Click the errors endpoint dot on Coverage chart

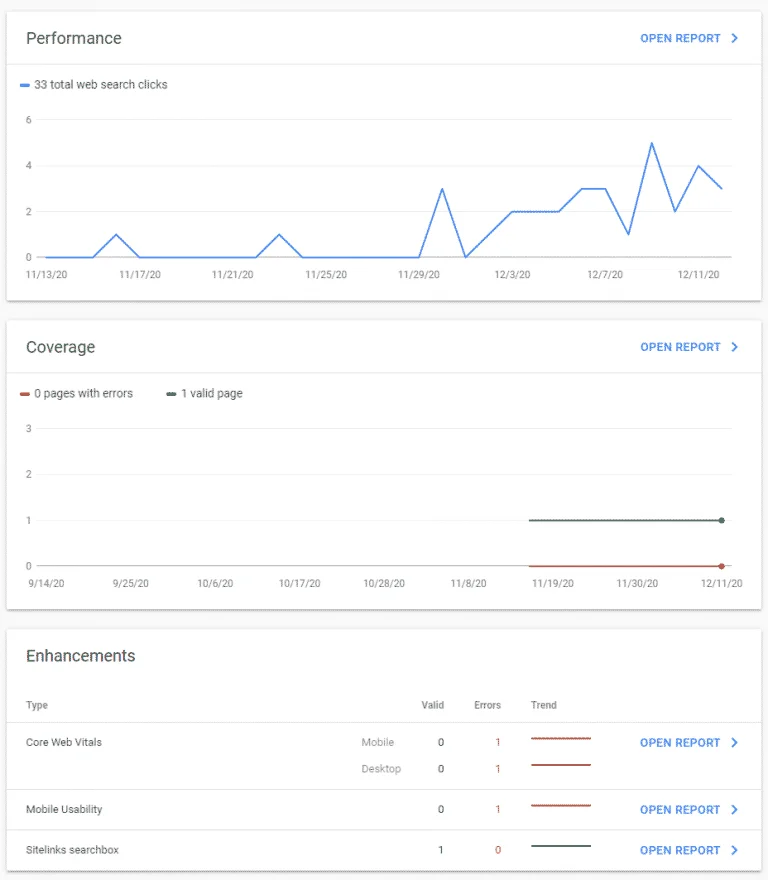(x=721, y=566)
